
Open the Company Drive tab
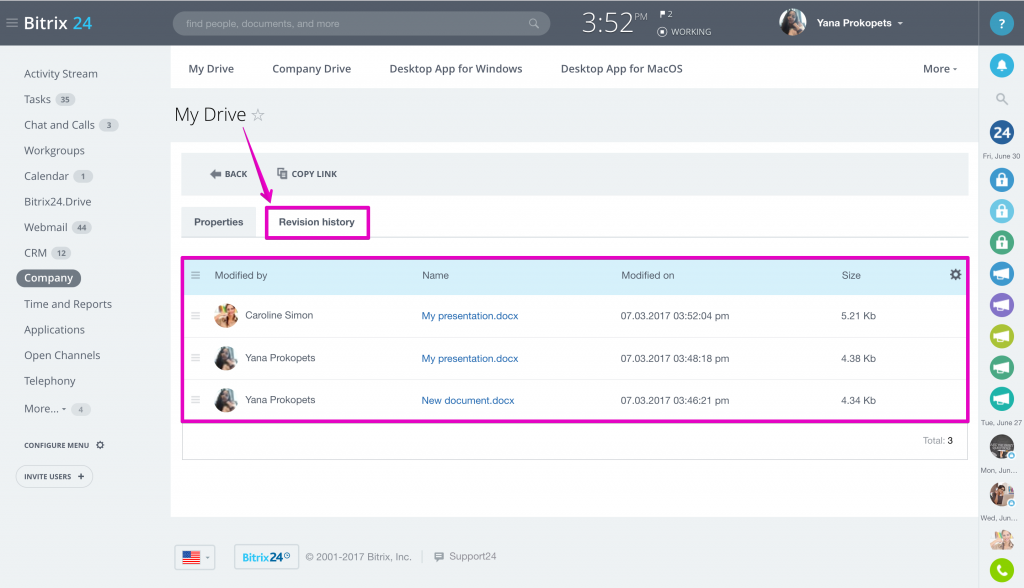(312, 69)
